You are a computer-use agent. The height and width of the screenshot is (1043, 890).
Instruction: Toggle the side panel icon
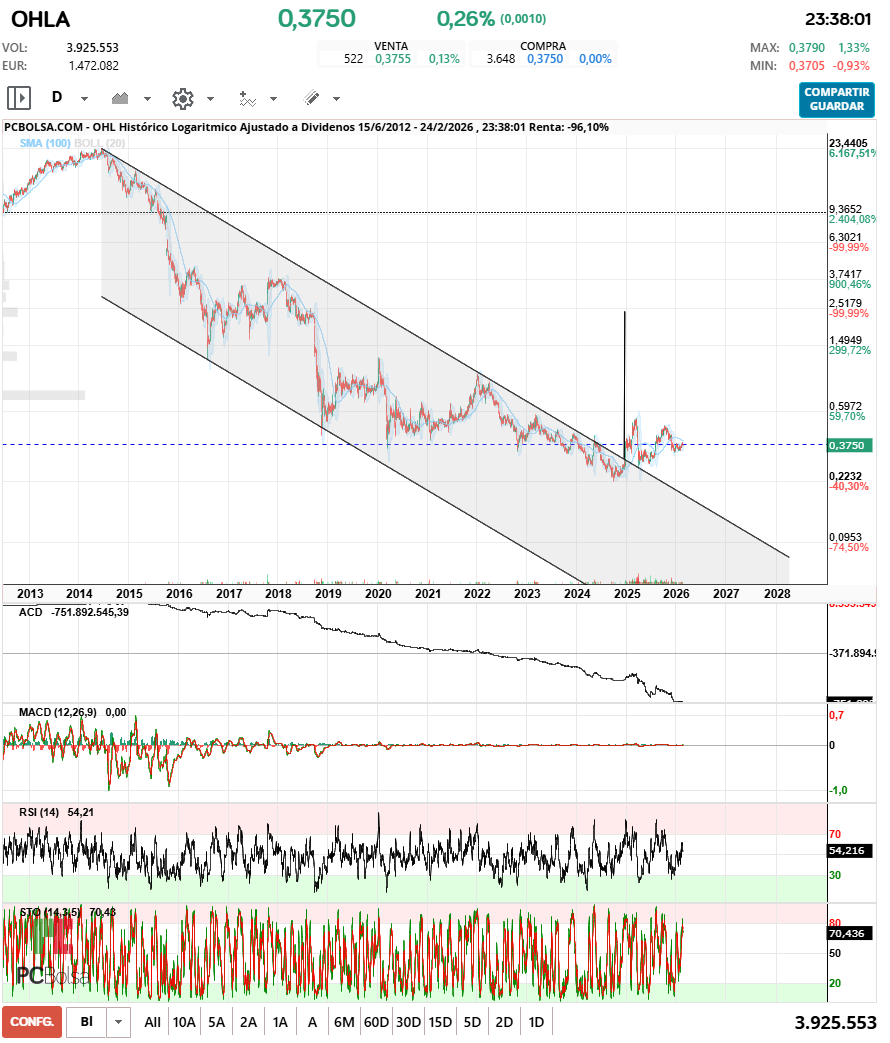19,98
